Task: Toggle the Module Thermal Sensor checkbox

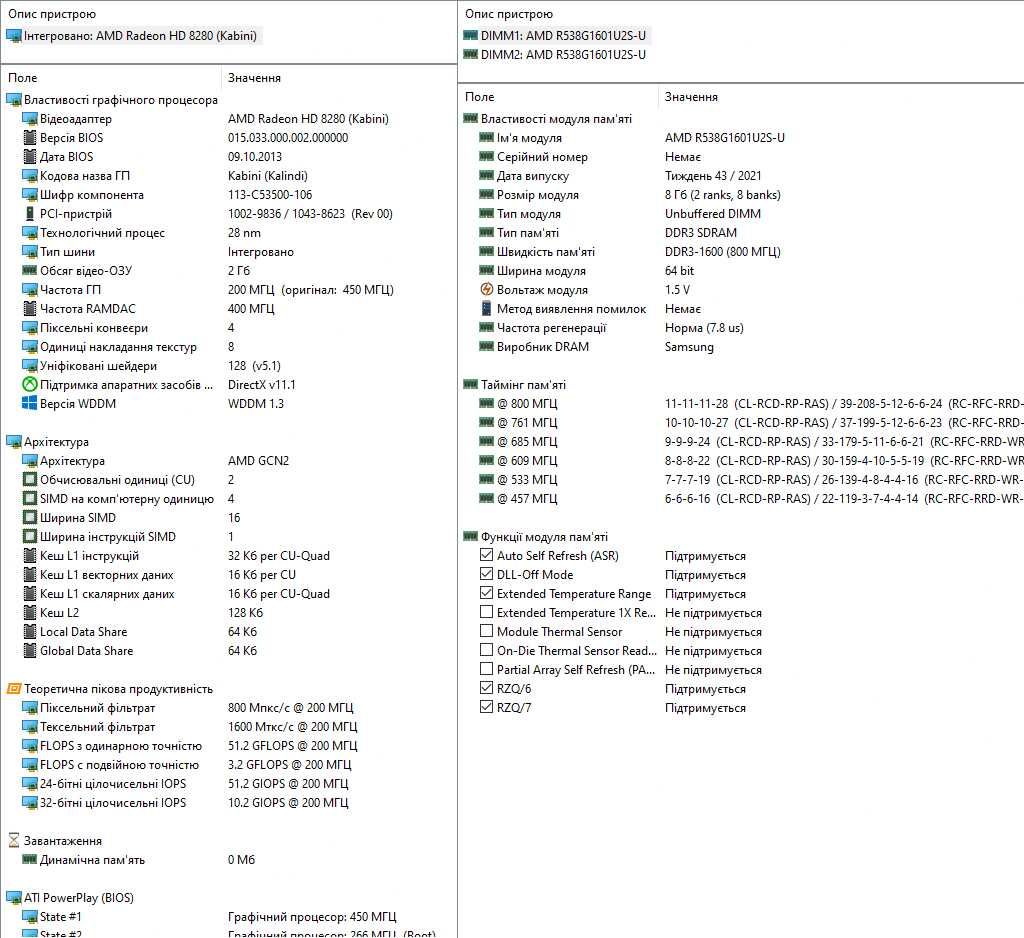Action: tap(486, 630)
